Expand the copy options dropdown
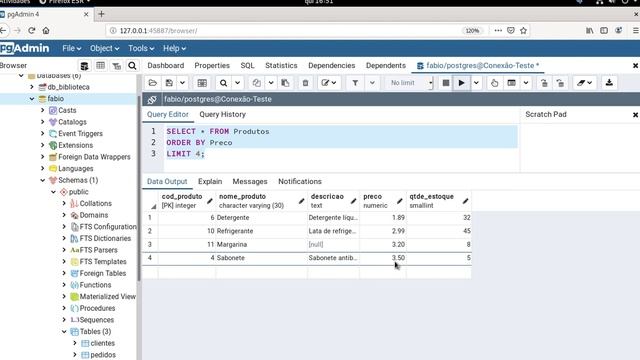Image resolution: width=640 pixels, height=360 pixels. pos(271,83)
